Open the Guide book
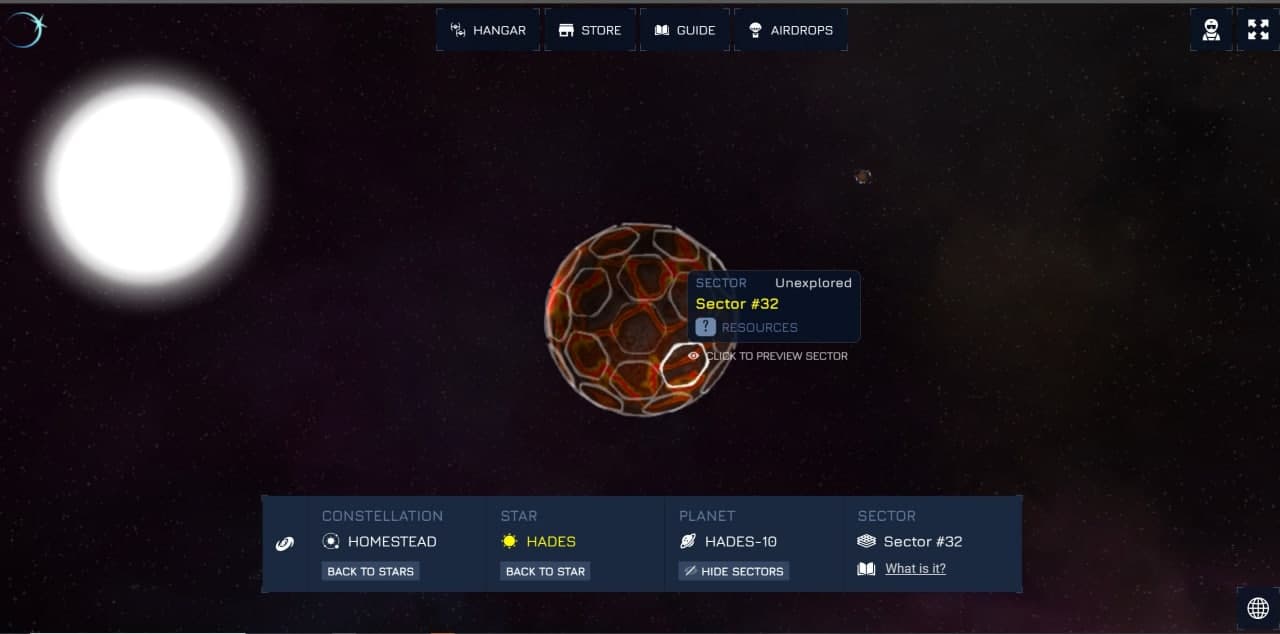This screenshot has height=634, width=1280. (x=684, y=30)
